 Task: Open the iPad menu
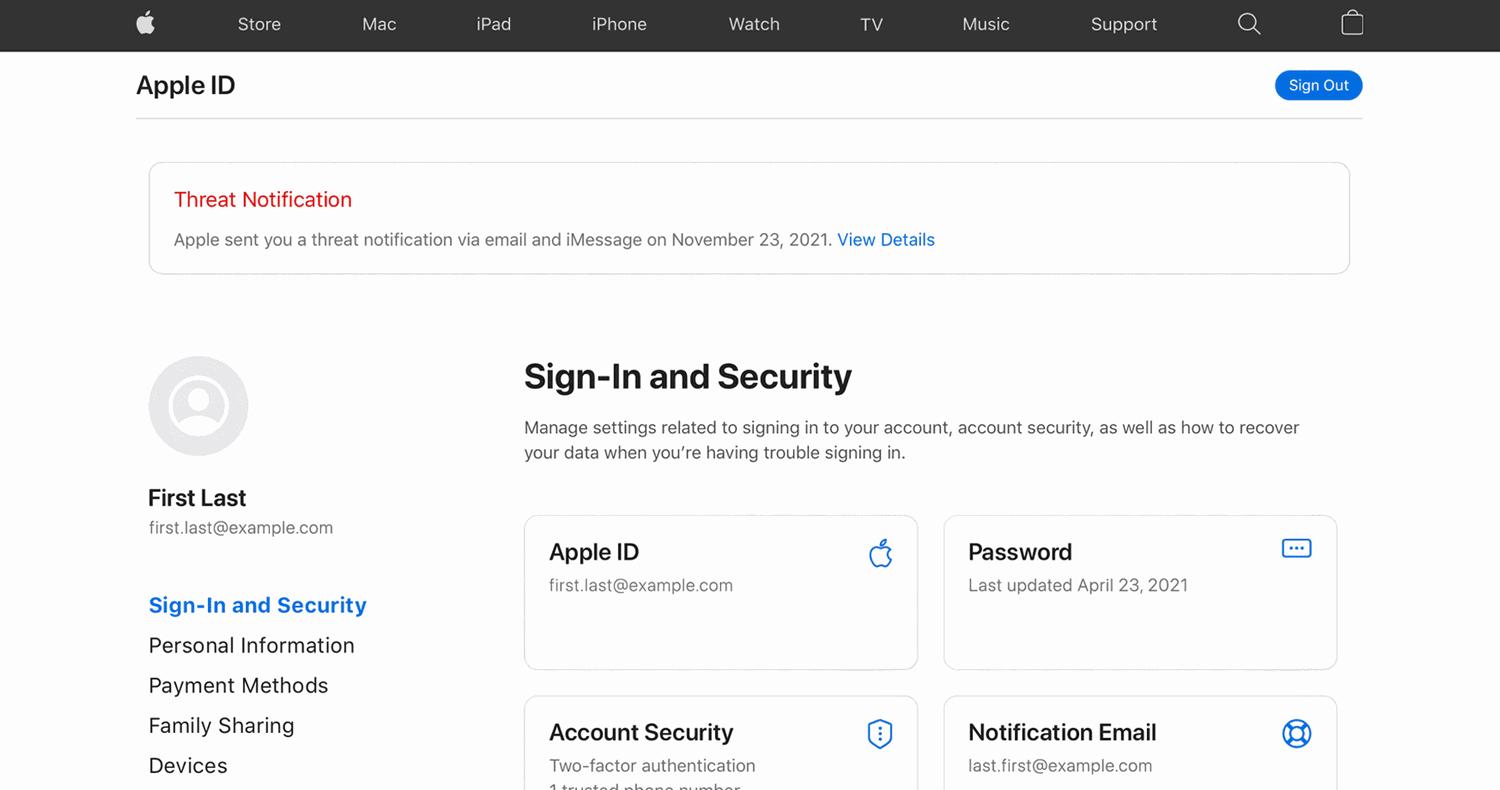click(494, 24)
